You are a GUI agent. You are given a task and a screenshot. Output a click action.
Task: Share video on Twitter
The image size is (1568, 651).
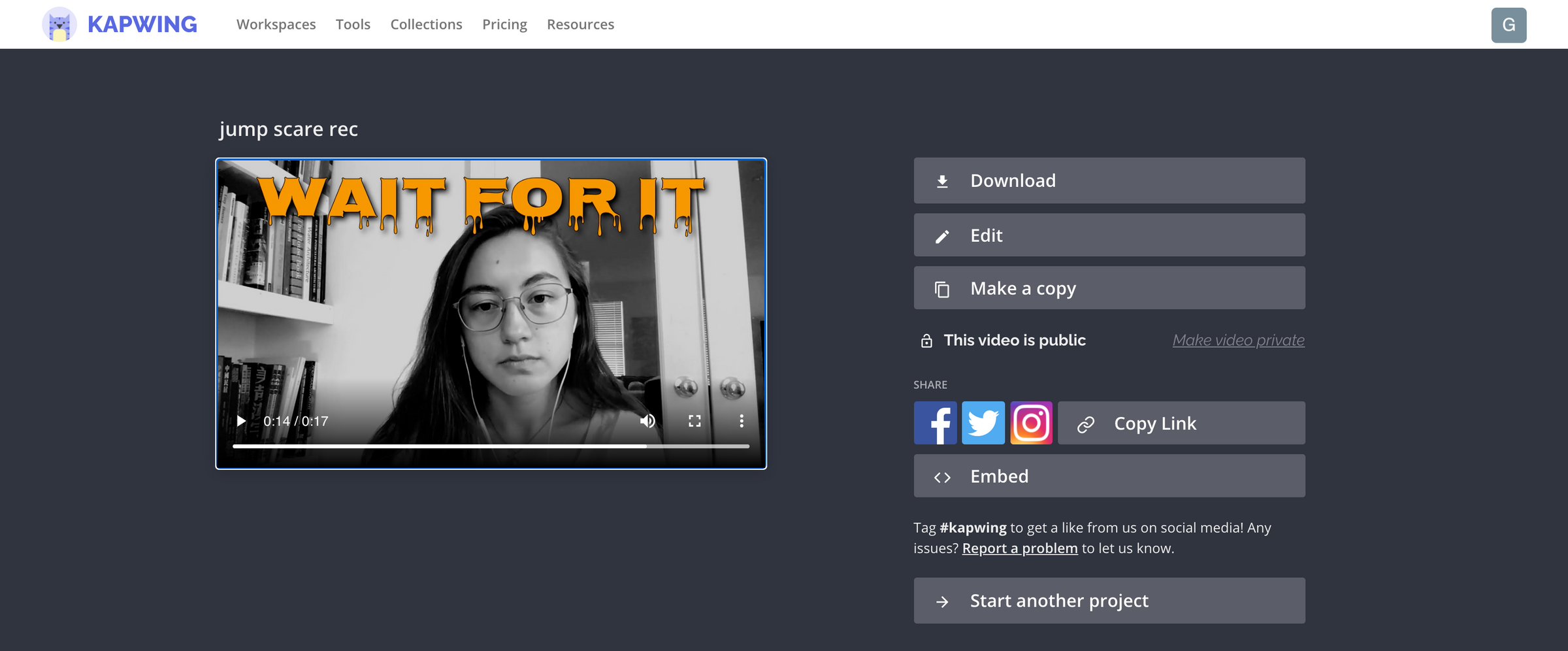(x=983, y=423)
